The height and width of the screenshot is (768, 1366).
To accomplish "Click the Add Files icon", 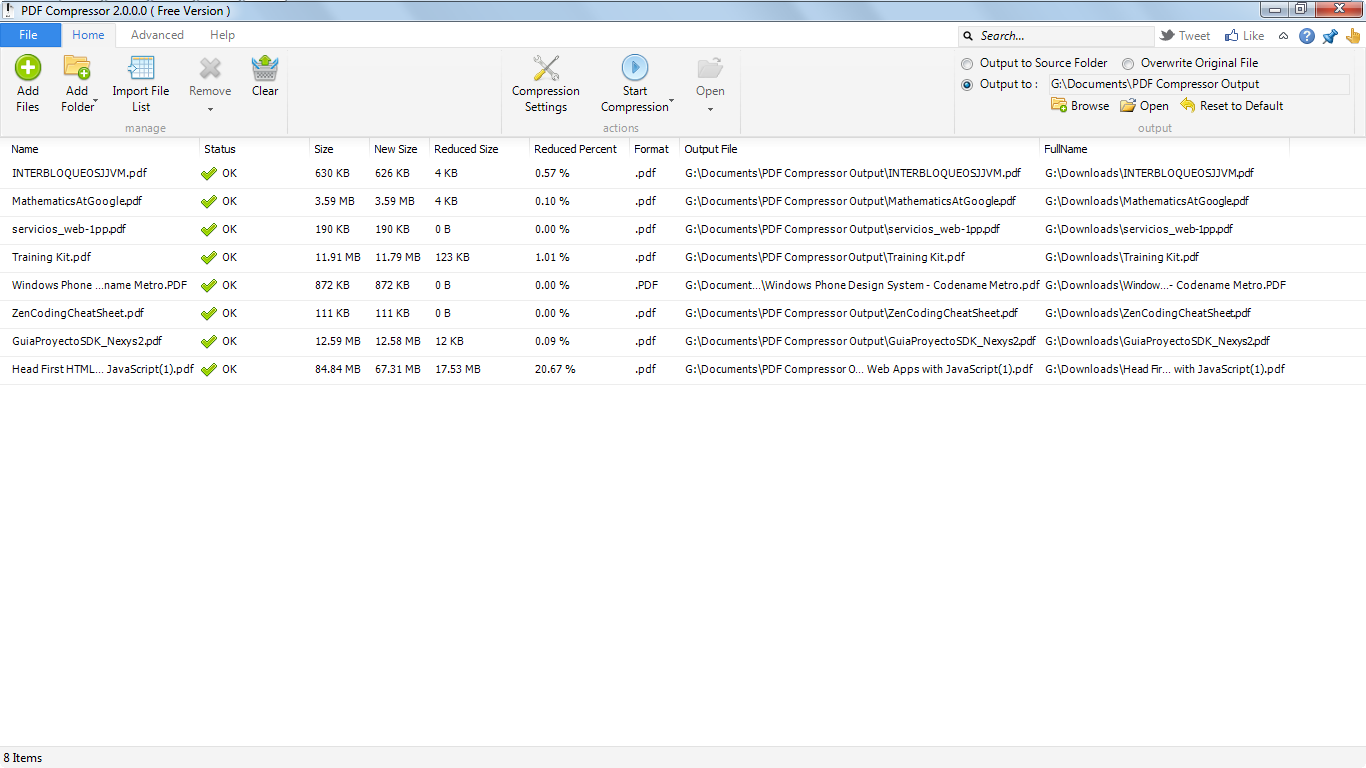I will (28, 68).
